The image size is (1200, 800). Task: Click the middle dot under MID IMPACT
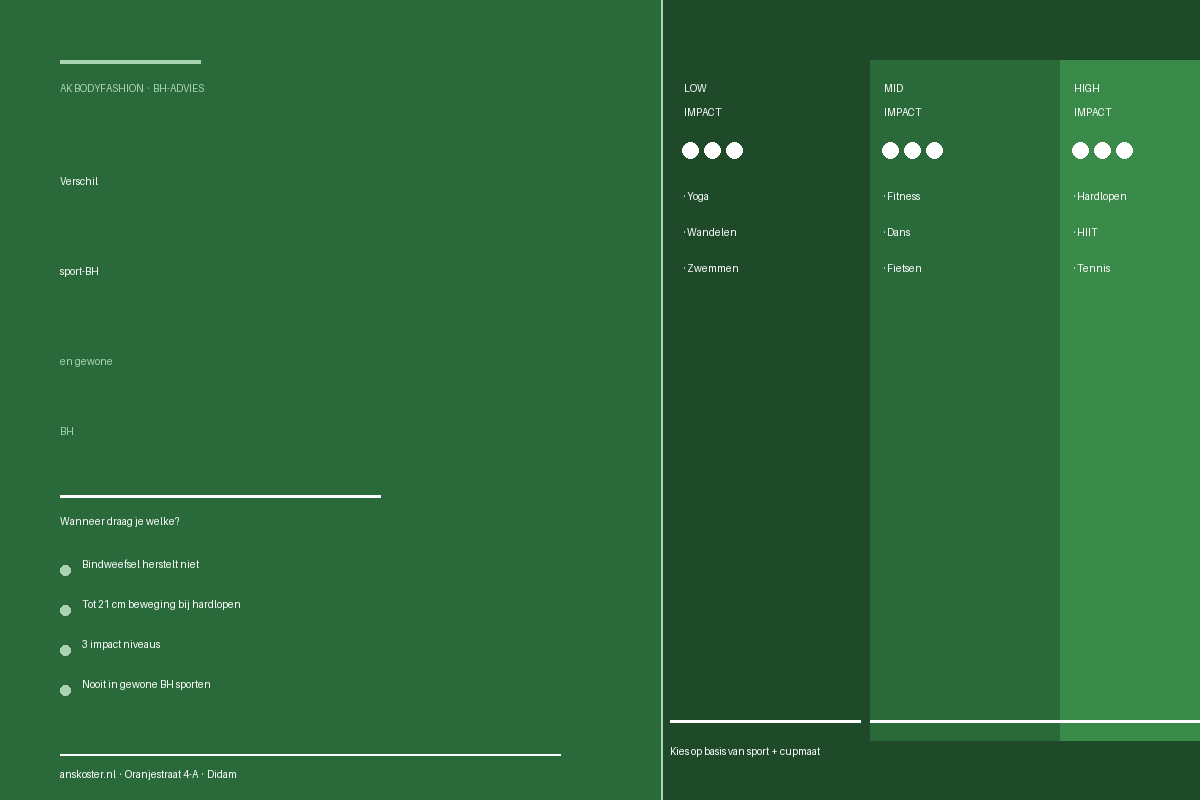click(x=912, y=151)
